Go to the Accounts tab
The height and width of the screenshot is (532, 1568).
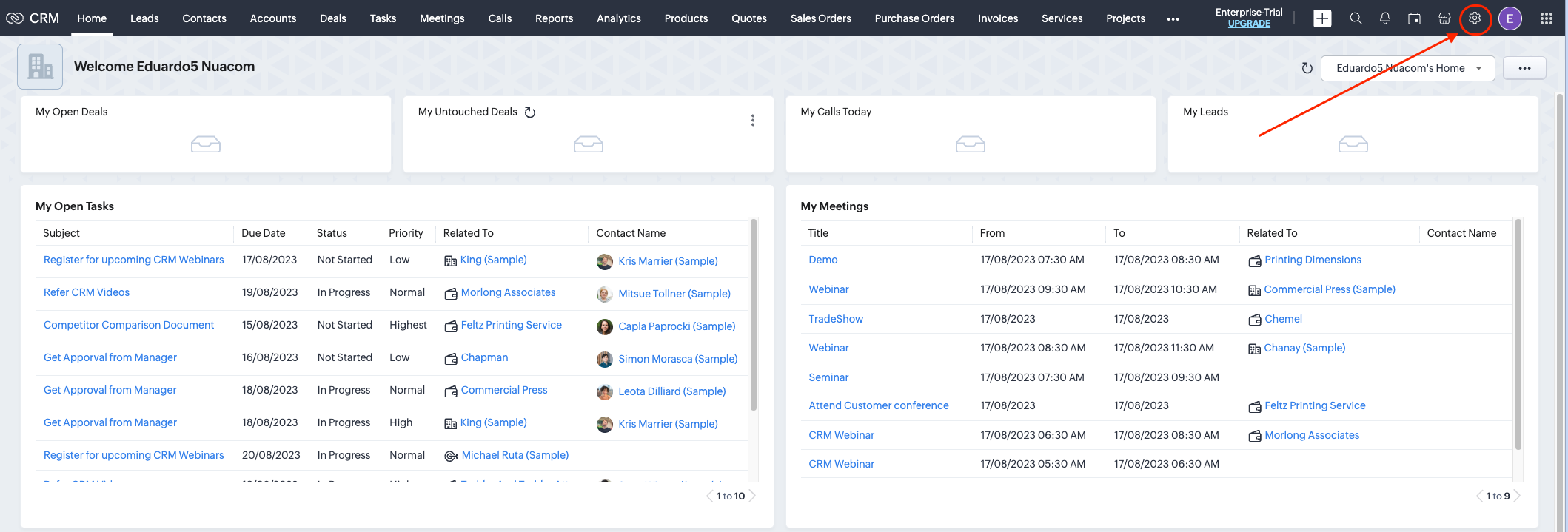[273, 18]
